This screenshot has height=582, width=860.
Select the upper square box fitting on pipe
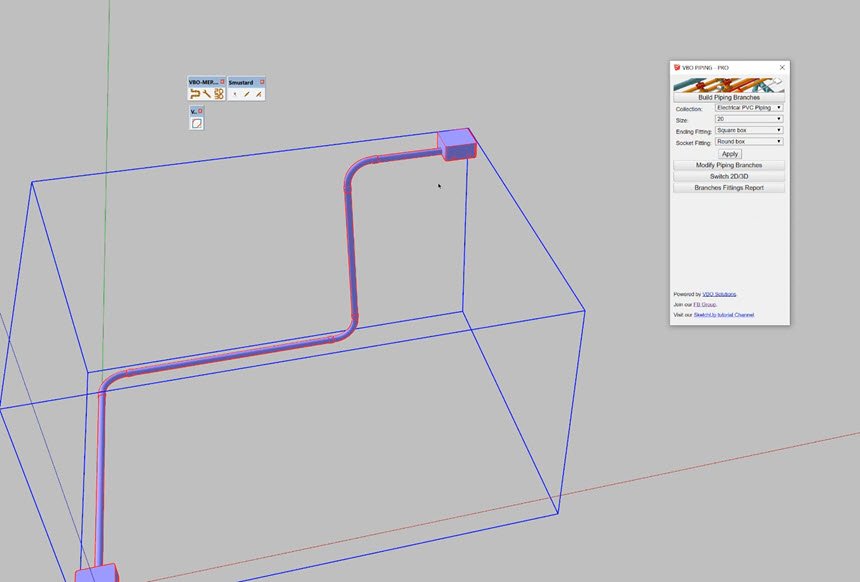457,144
